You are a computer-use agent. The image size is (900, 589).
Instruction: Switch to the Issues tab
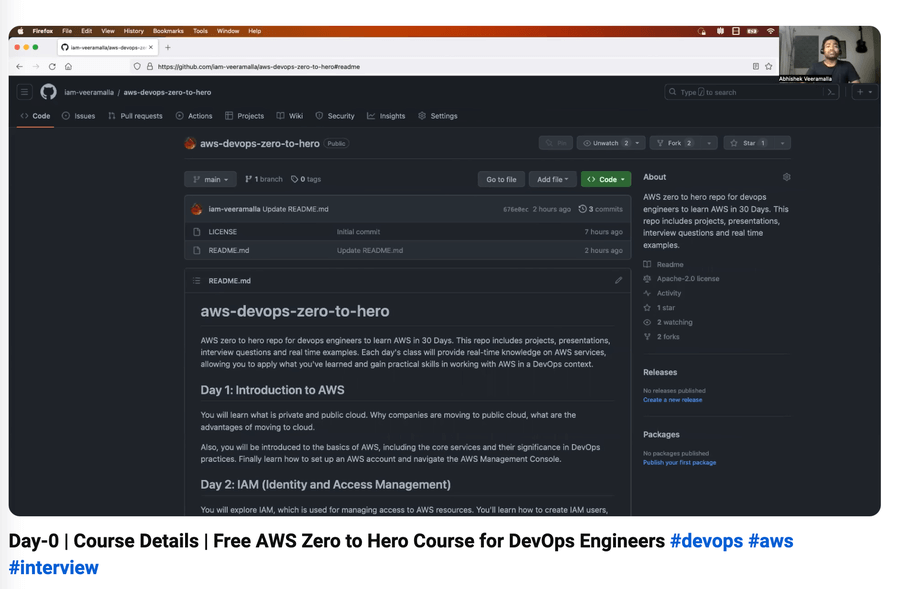point(79,116)
